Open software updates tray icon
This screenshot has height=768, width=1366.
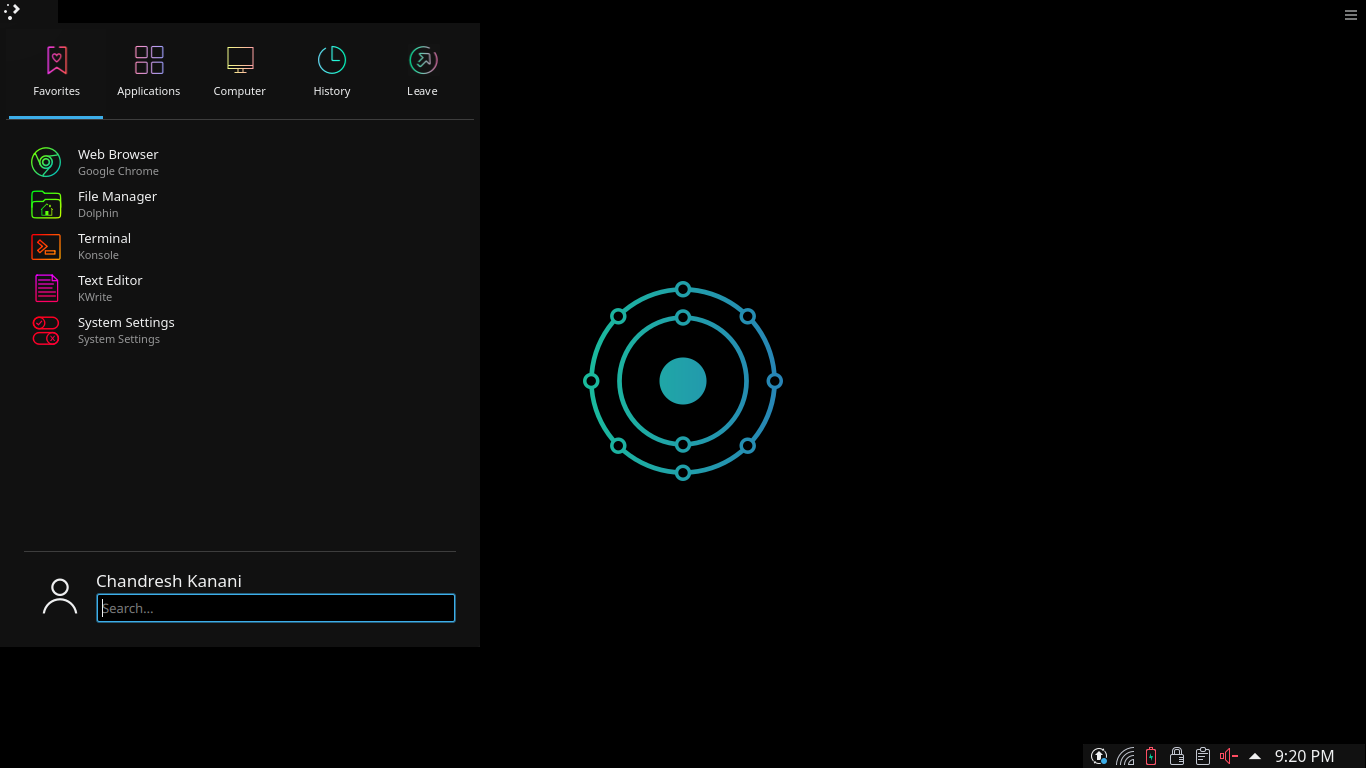click(x=1099, y=756)
